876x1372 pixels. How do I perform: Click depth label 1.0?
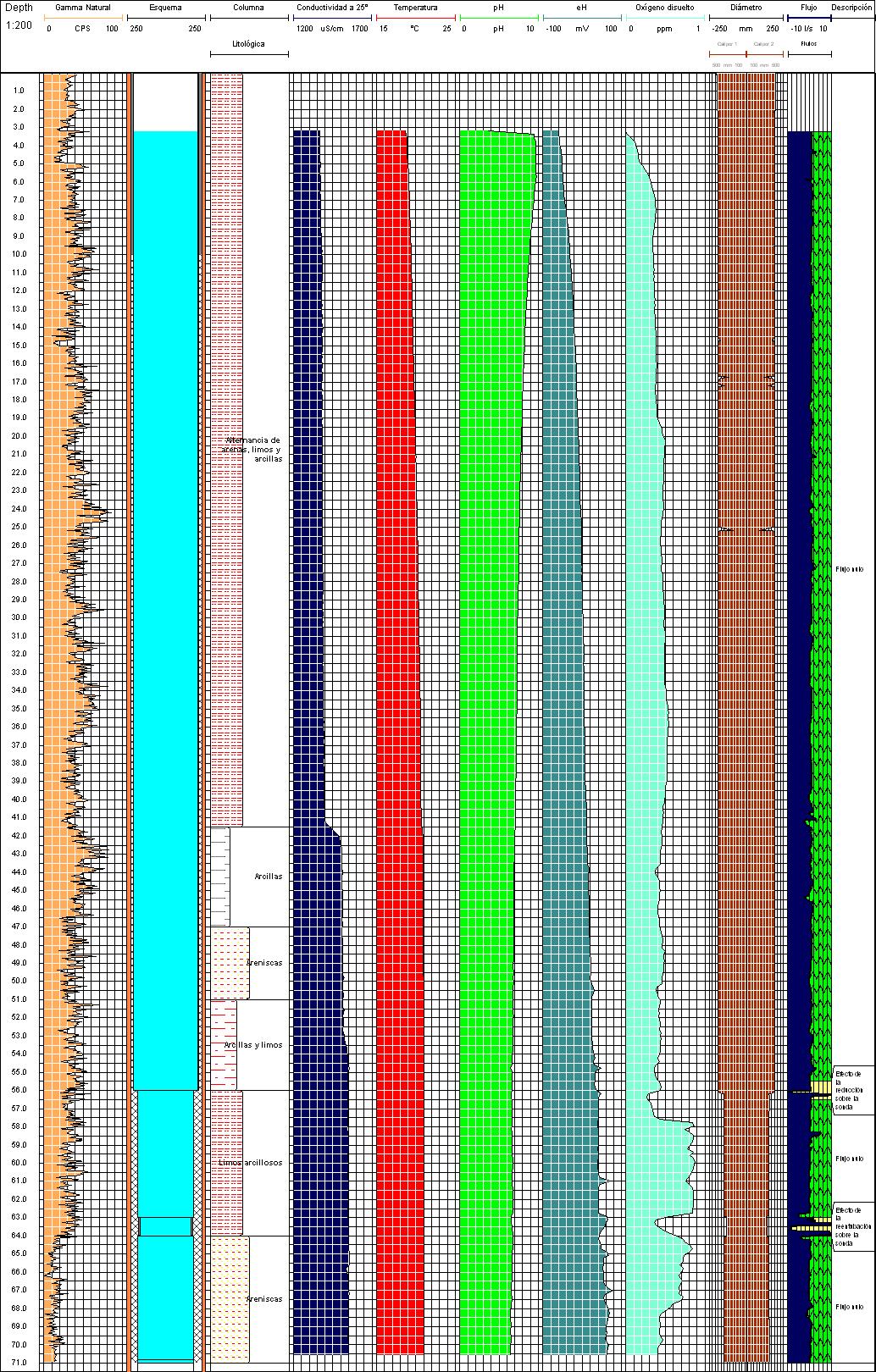click(x=19, y=91)
